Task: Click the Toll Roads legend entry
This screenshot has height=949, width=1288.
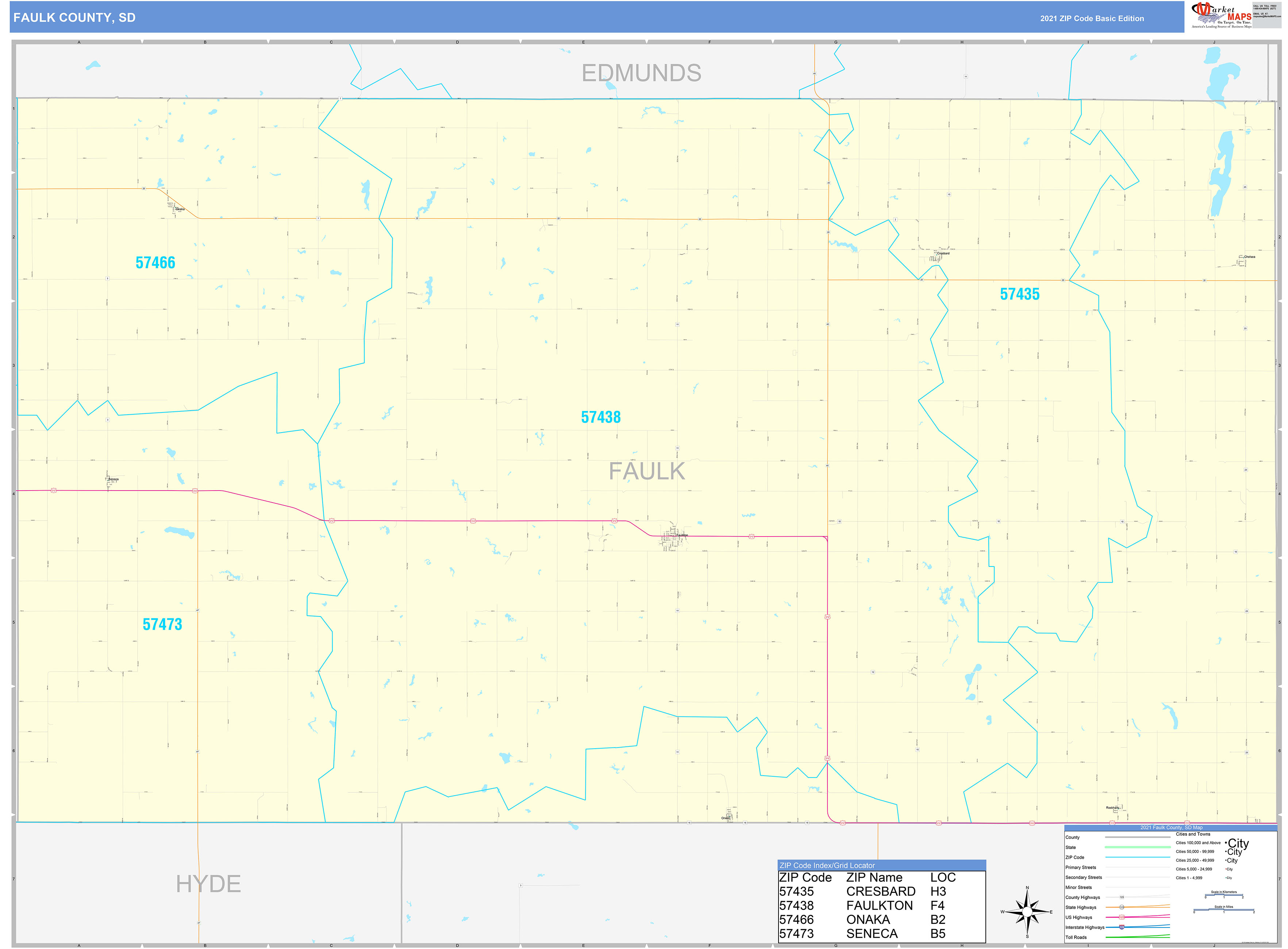Action: coord(1138,938)
